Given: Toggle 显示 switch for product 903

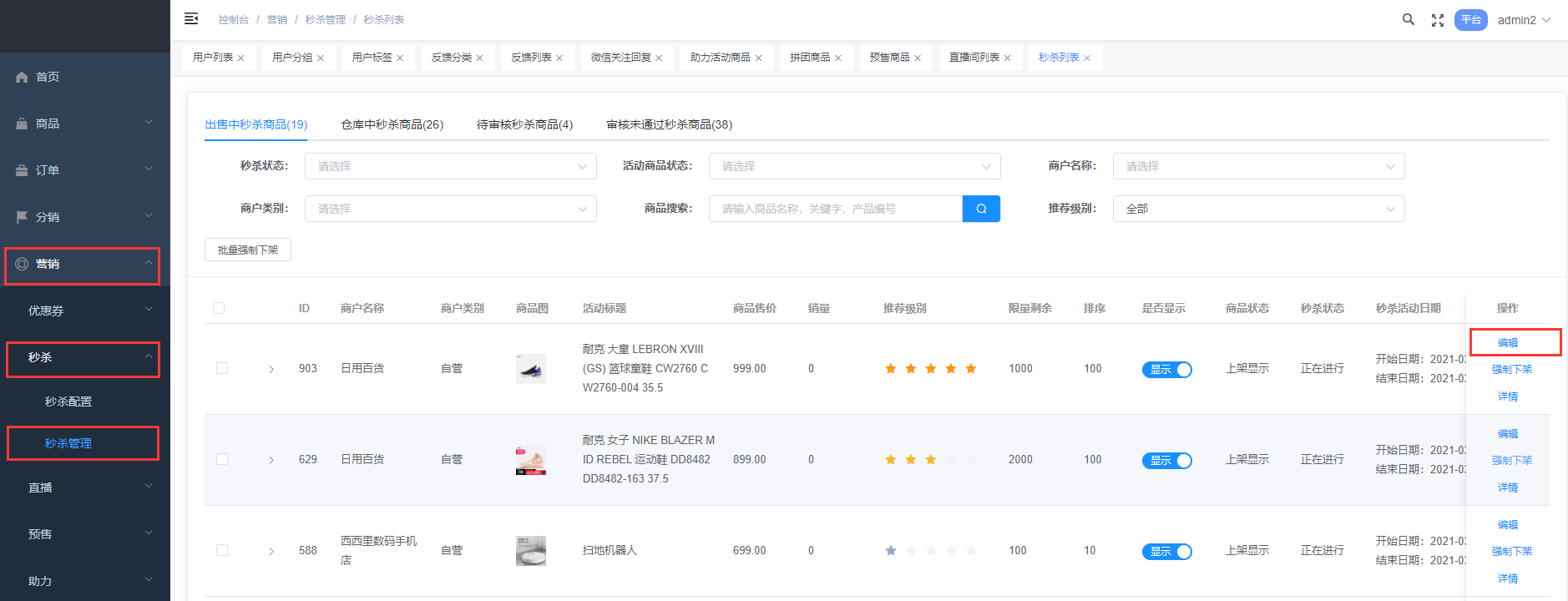Looking at the screenshot, I should [x=1166, y=369].
